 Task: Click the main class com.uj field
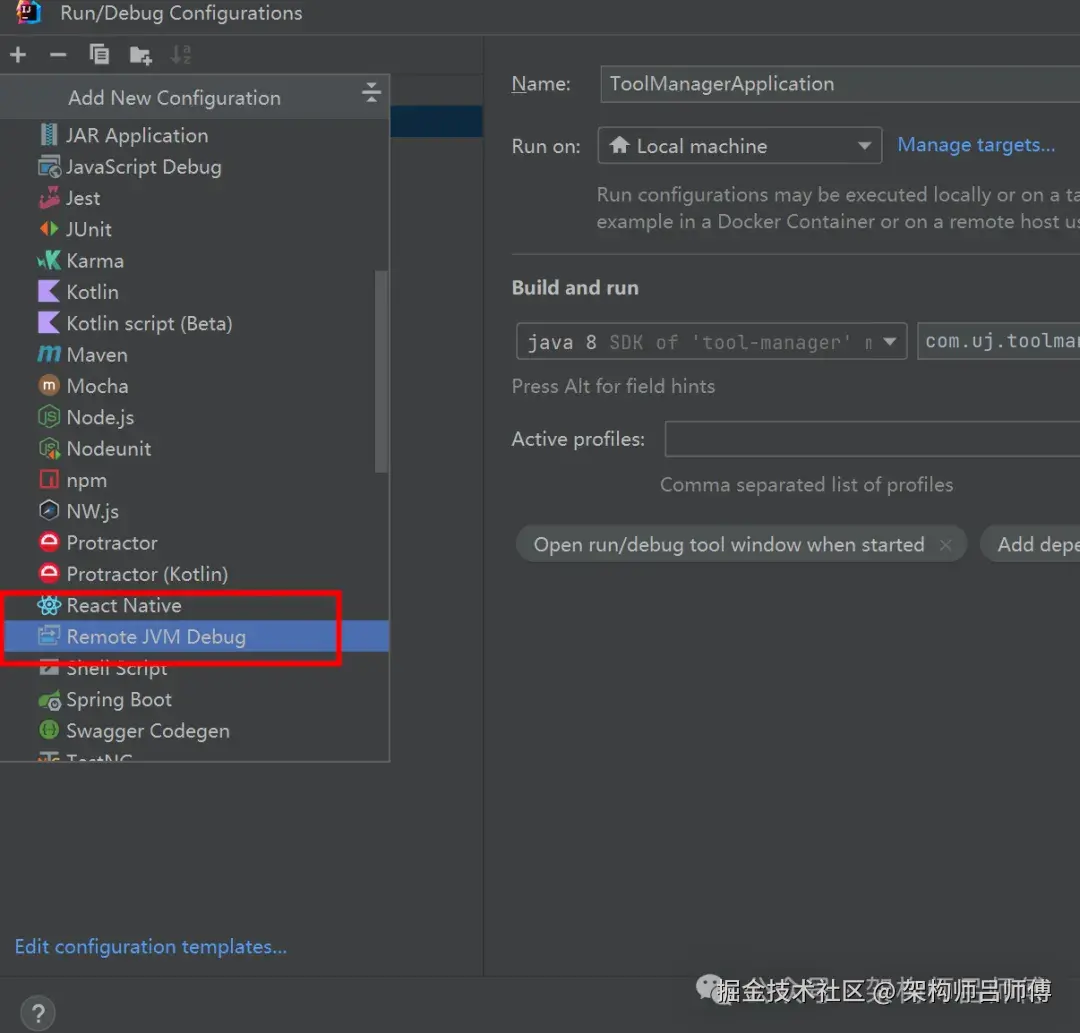tap(999, 342)
